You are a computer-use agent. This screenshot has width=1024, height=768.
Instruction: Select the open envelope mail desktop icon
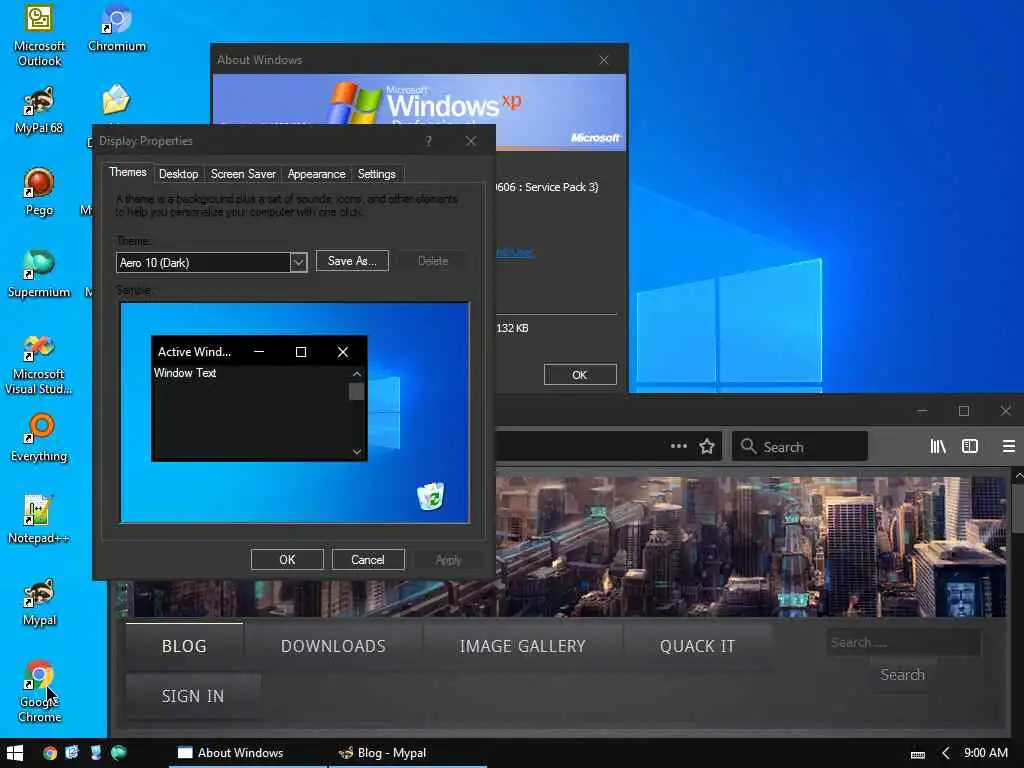tap(116, 100)
